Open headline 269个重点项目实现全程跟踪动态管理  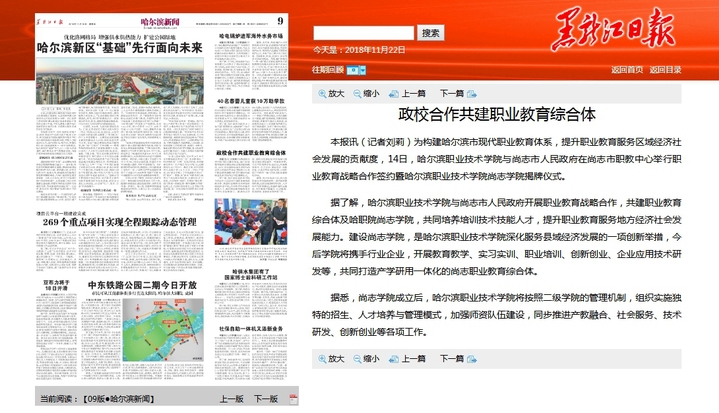pos(120,222)
